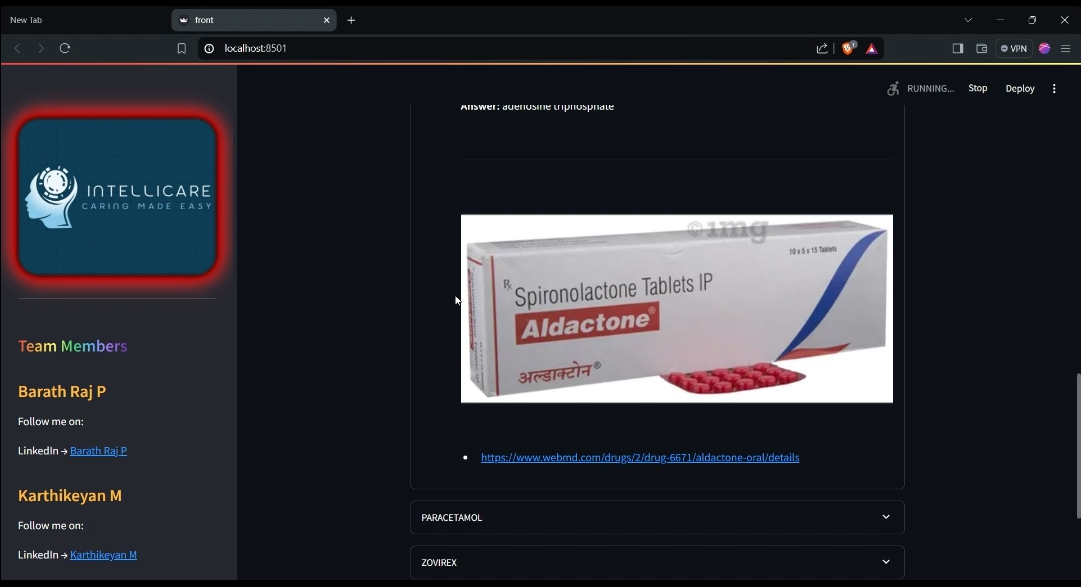Expand the PARACETAMOL section

657,517
